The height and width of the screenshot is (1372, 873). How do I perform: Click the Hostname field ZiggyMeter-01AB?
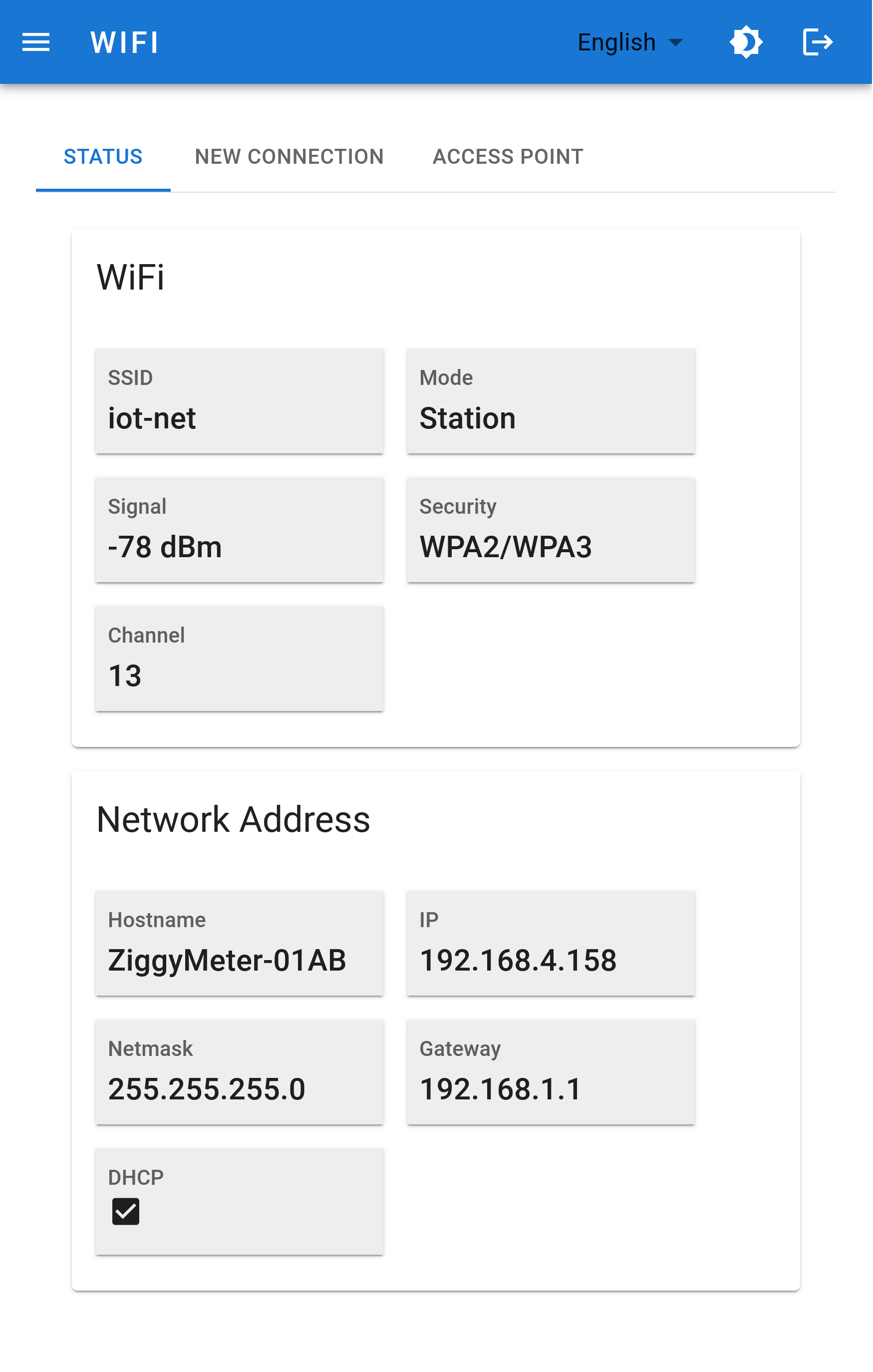point(239,944)
